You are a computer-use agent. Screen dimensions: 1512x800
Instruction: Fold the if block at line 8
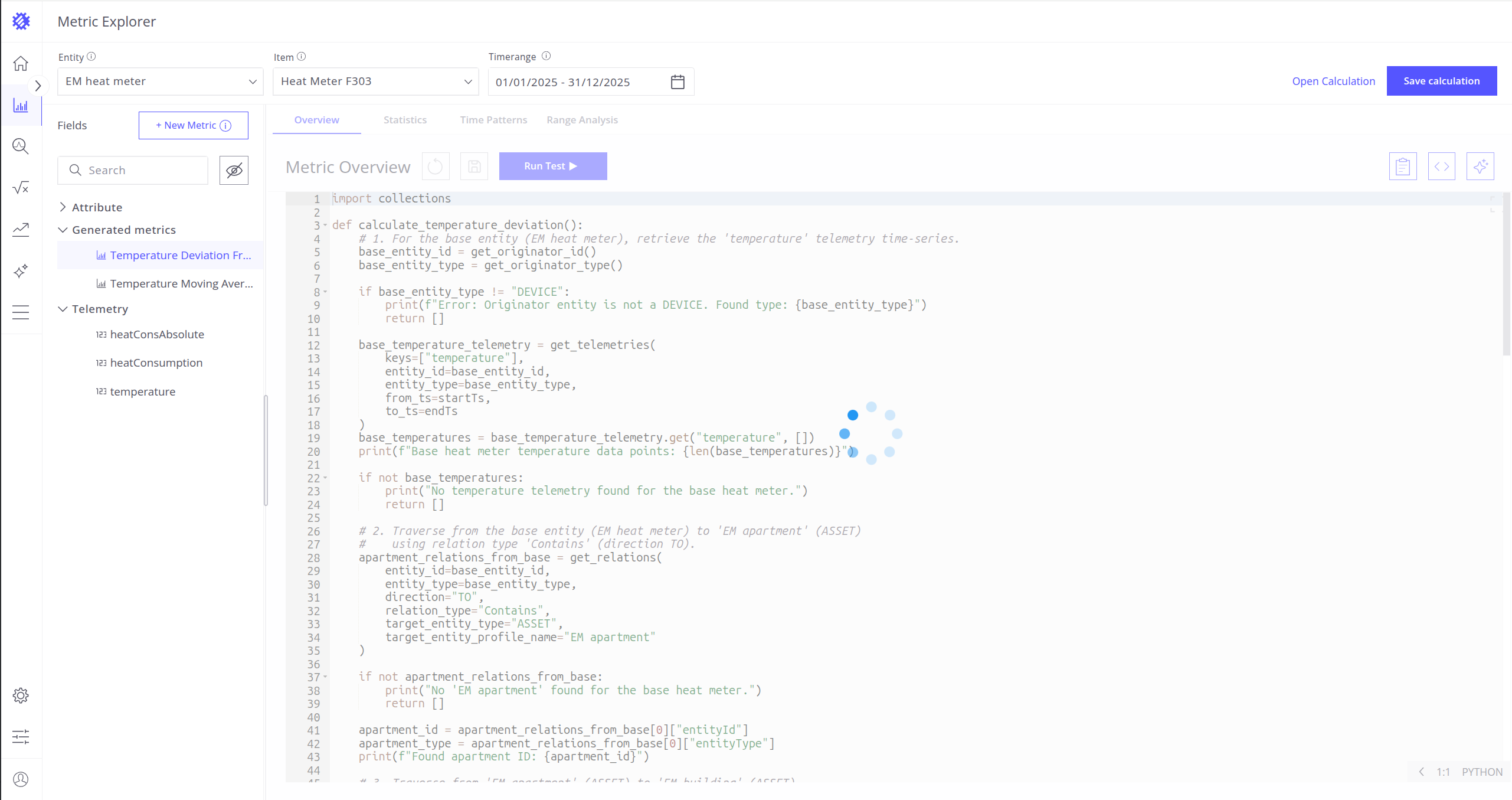[325, 292]
